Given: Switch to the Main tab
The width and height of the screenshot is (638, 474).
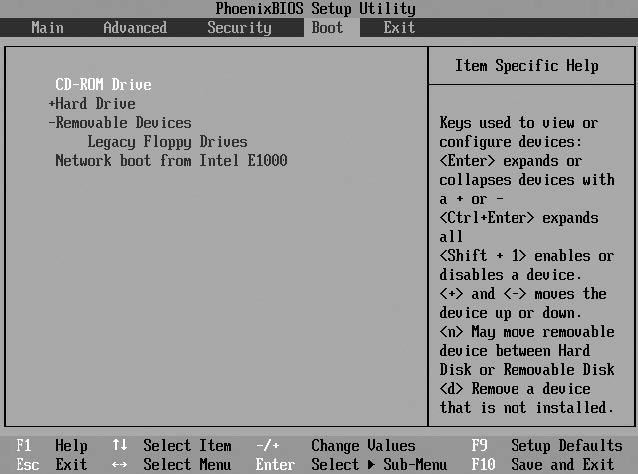Looking at the screenshot, I should point(47,28).
